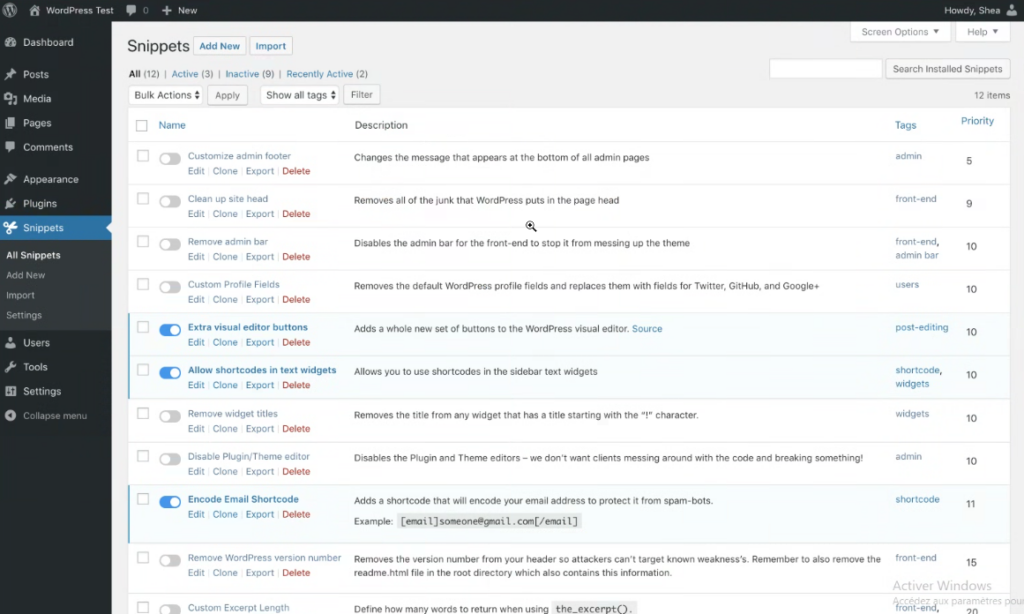Click the Appearance paintbrush icon
Screen dimensions: 1024x614
[10, 180]
